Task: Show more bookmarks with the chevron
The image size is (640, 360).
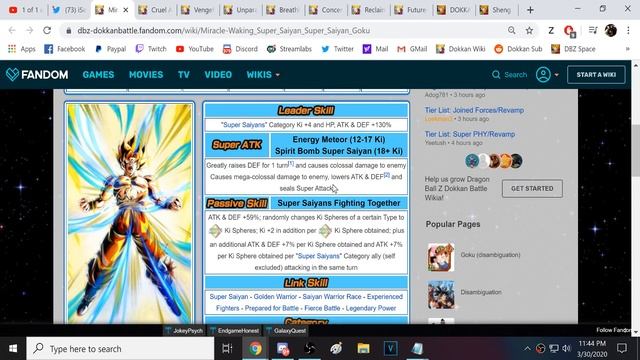Action: pyautogui.click(x=627, y=49)
